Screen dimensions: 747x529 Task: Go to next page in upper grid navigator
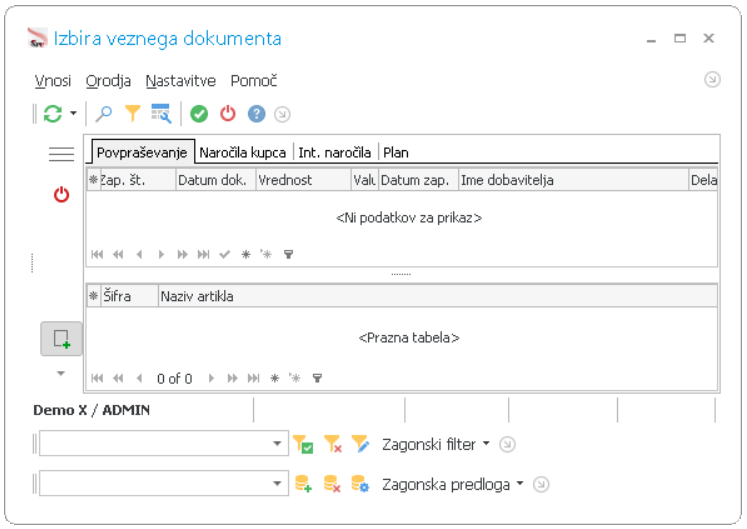click(x=182, y=254)
